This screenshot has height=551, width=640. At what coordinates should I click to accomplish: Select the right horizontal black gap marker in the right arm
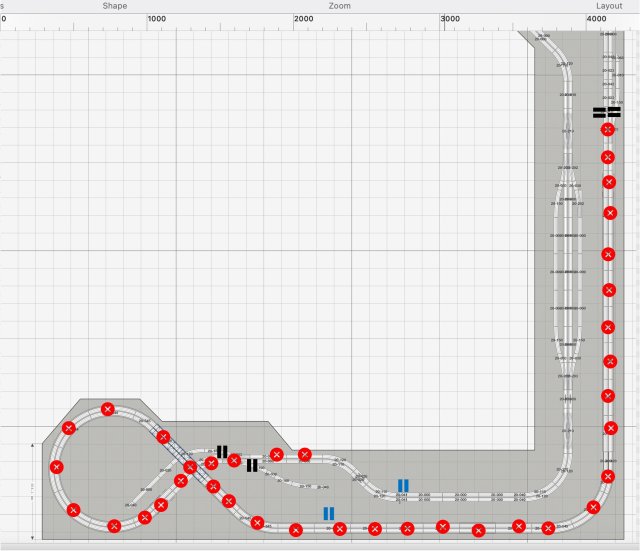[x=614, y=112]
